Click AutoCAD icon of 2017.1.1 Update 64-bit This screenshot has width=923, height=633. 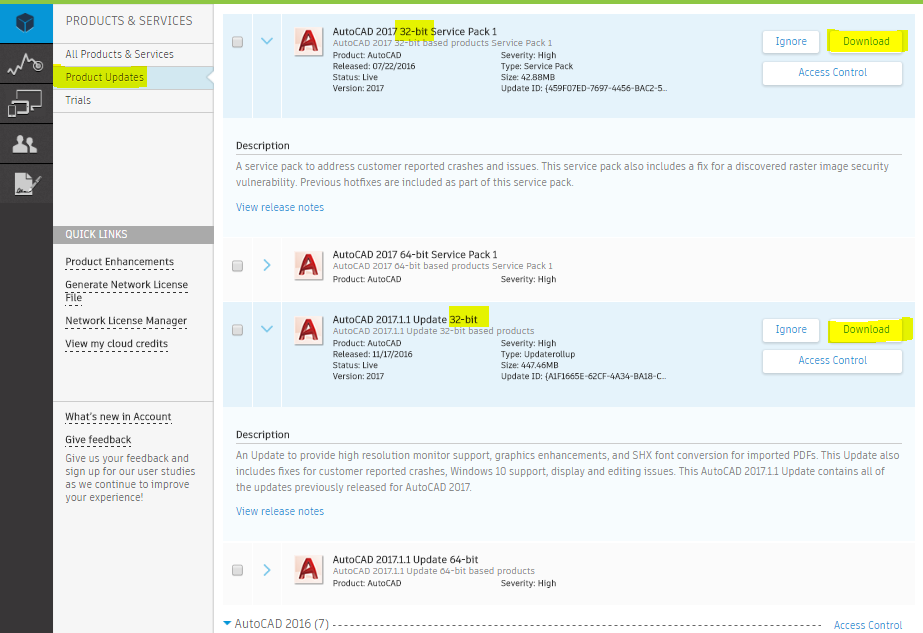[309, 569]
